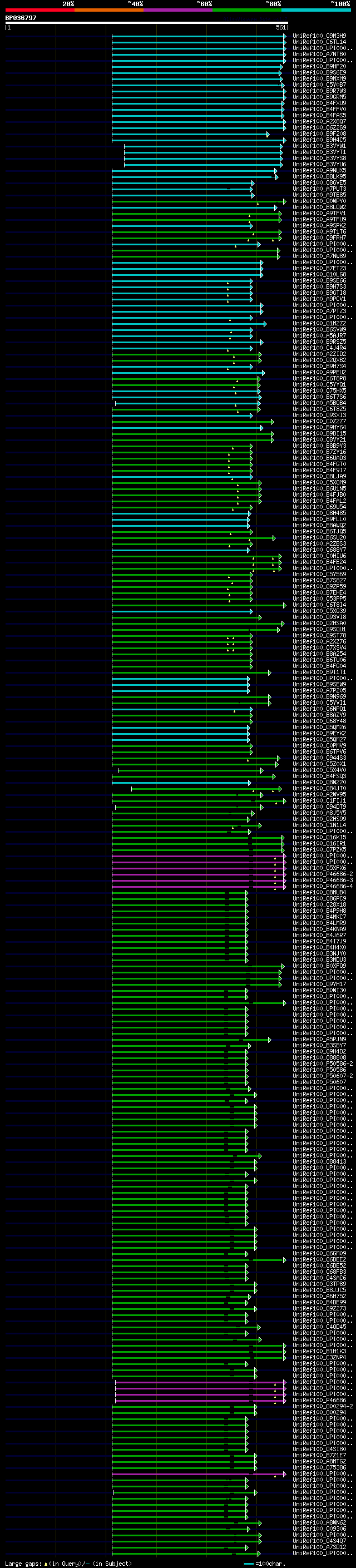This screenshot has width=356, height=1568.
Task: Select hit UniRef100_P46686-2
Action: (323, 874)
